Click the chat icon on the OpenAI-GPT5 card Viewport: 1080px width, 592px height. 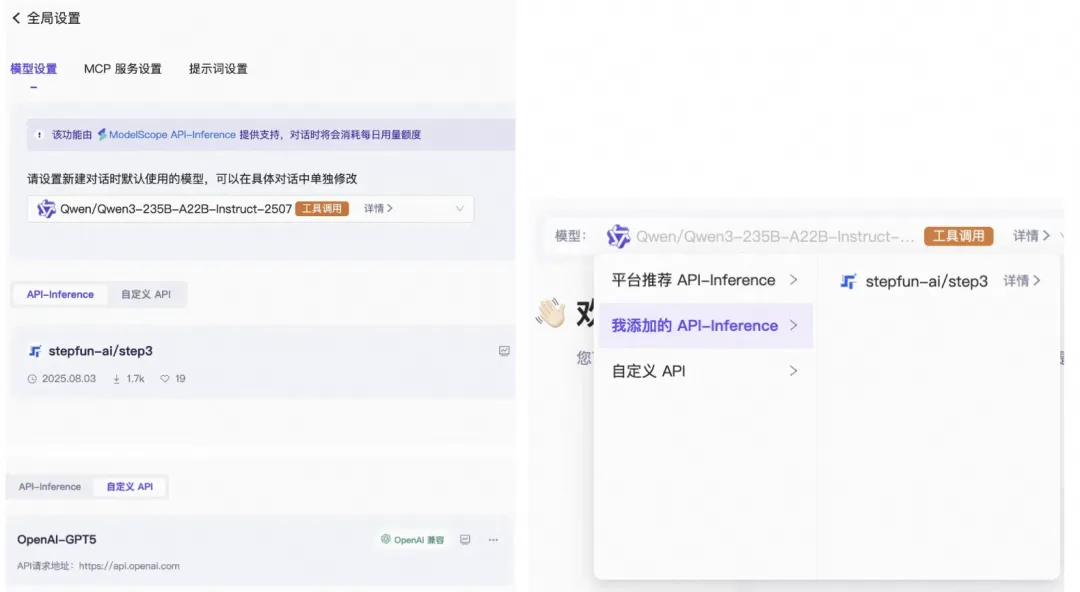coord(465,540)
